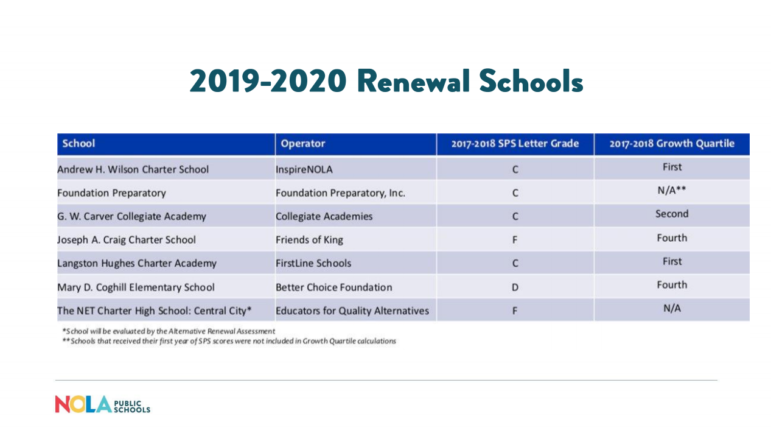Select the 'Operator' column header
The image size is (771, 433).
point(356,144)
